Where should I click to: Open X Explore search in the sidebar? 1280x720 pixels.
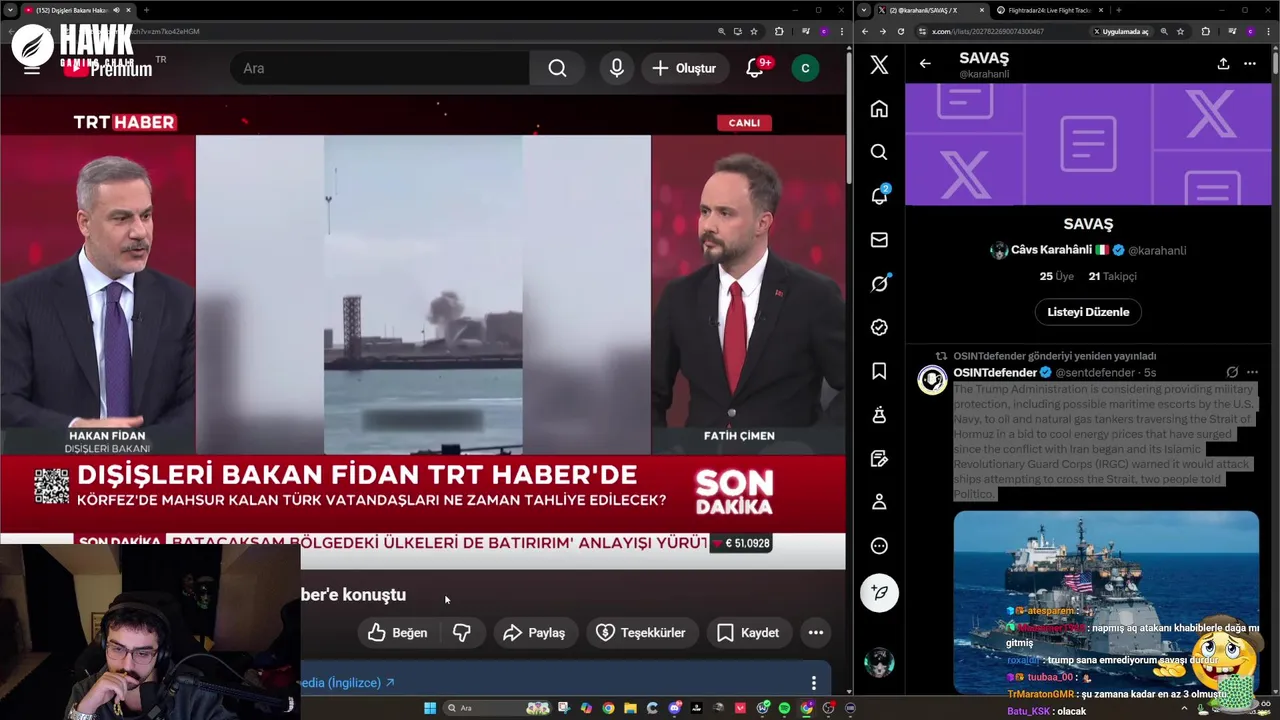tap(879, 152)
